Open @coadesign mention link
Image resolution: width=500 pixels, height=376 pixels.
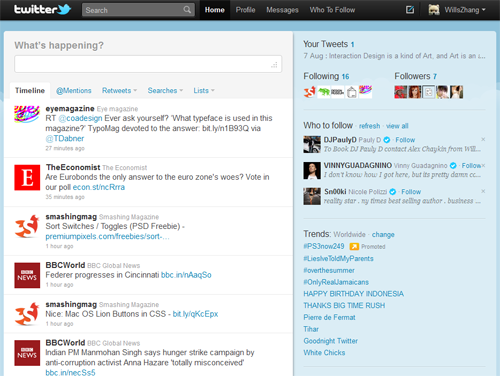(x=80, y=118)
